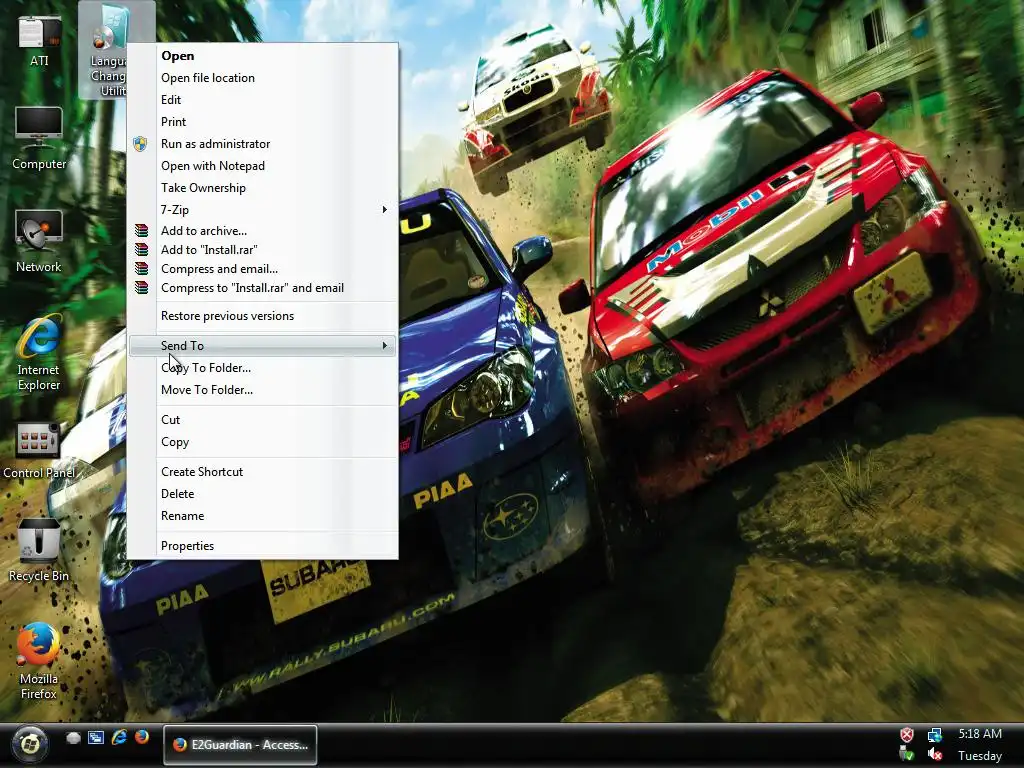1024x768 pixels.
Task: Select Restore previous versions
Action: 263,316
